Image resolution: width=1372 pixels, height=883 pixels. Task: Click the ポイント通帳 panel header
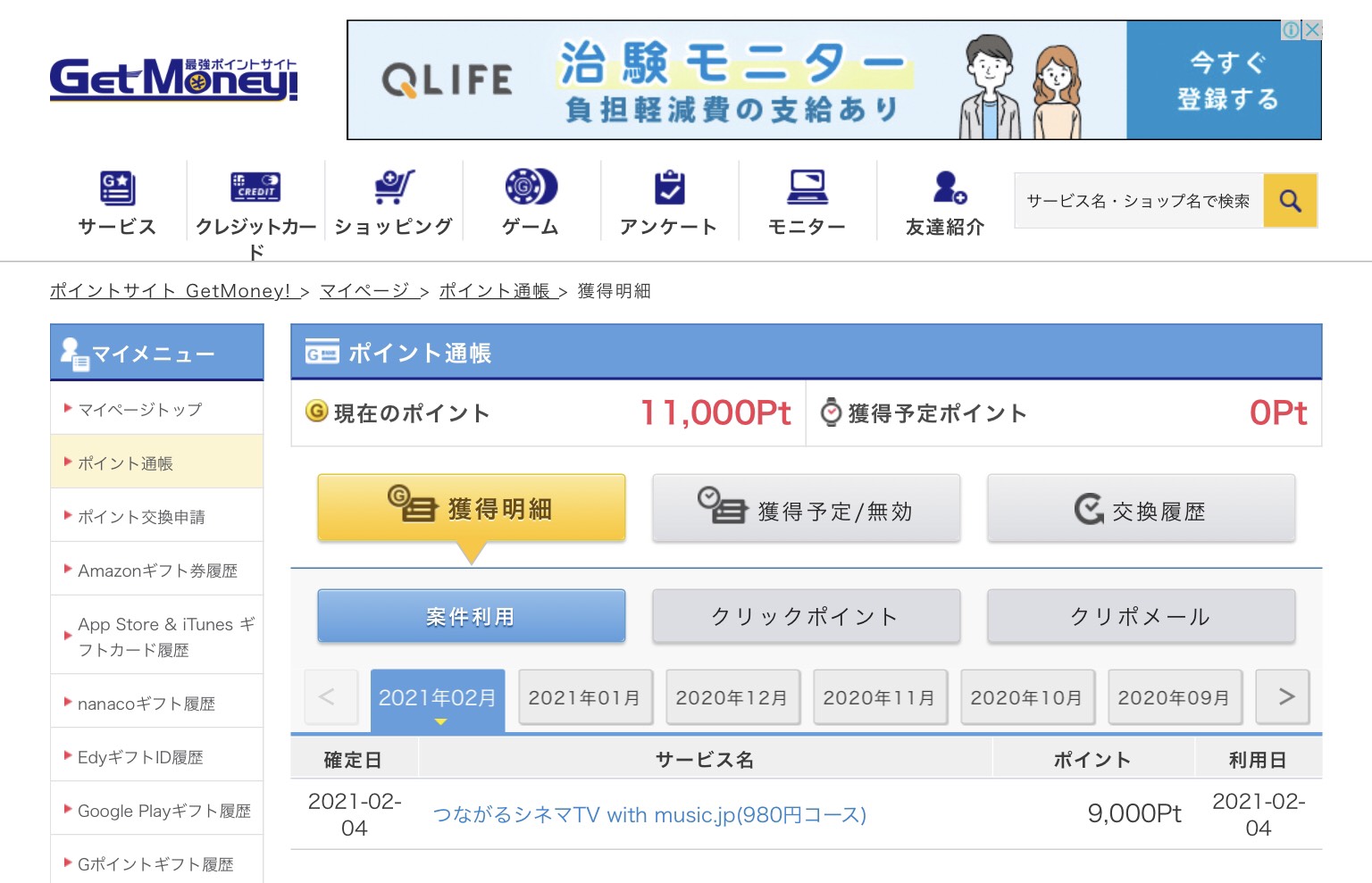tap(806, 353)
